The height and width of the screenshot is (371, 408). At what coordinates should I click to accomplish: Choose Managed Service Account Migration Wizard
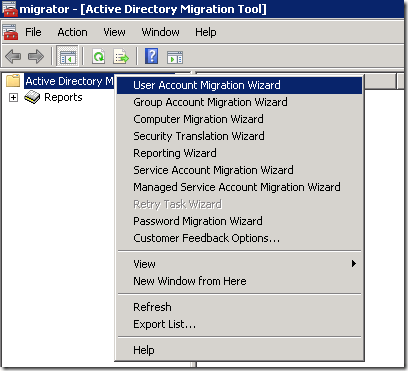239,187
